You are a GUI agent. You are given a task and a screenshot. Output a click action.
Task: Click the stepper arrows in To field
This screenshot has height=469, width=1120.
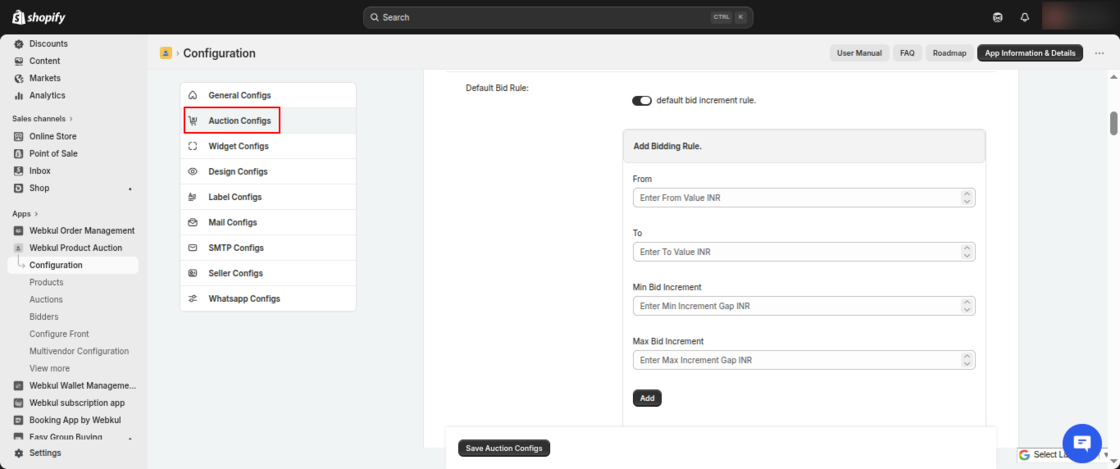pyautogui.click(x=966, y=252)
